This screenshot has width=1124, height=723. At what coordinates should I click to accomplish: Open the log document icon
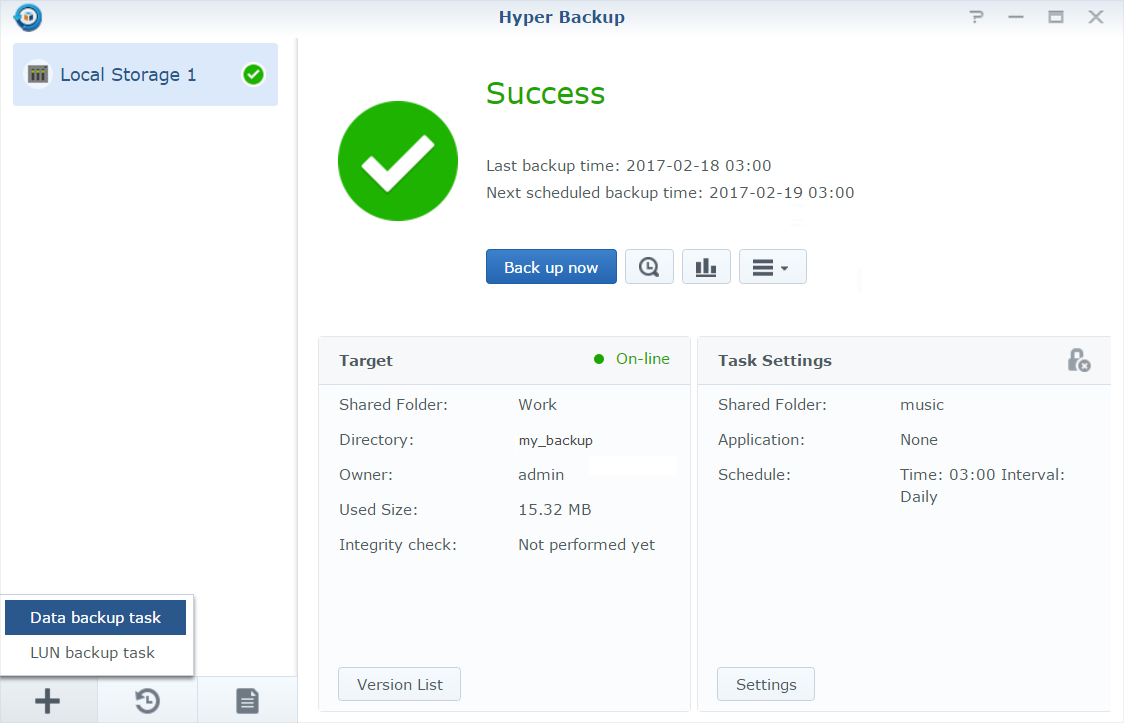pyautogui.click(x=247, y=701)
